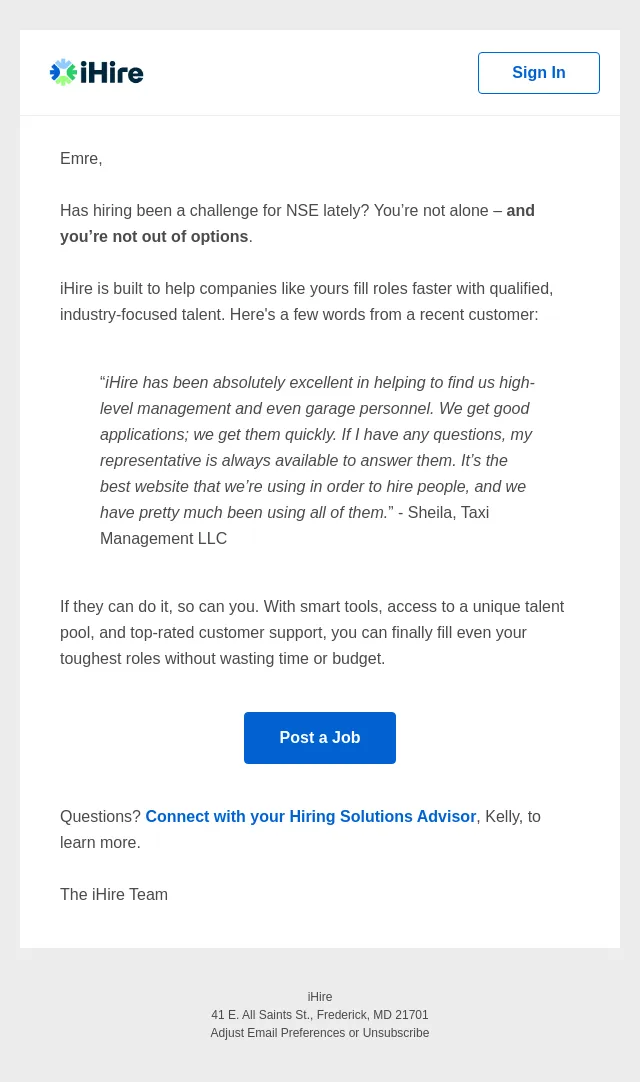Click the 'Emre,' greeting text
The width and height of the screenshot is (640, 1082).
tap(81, 159)
